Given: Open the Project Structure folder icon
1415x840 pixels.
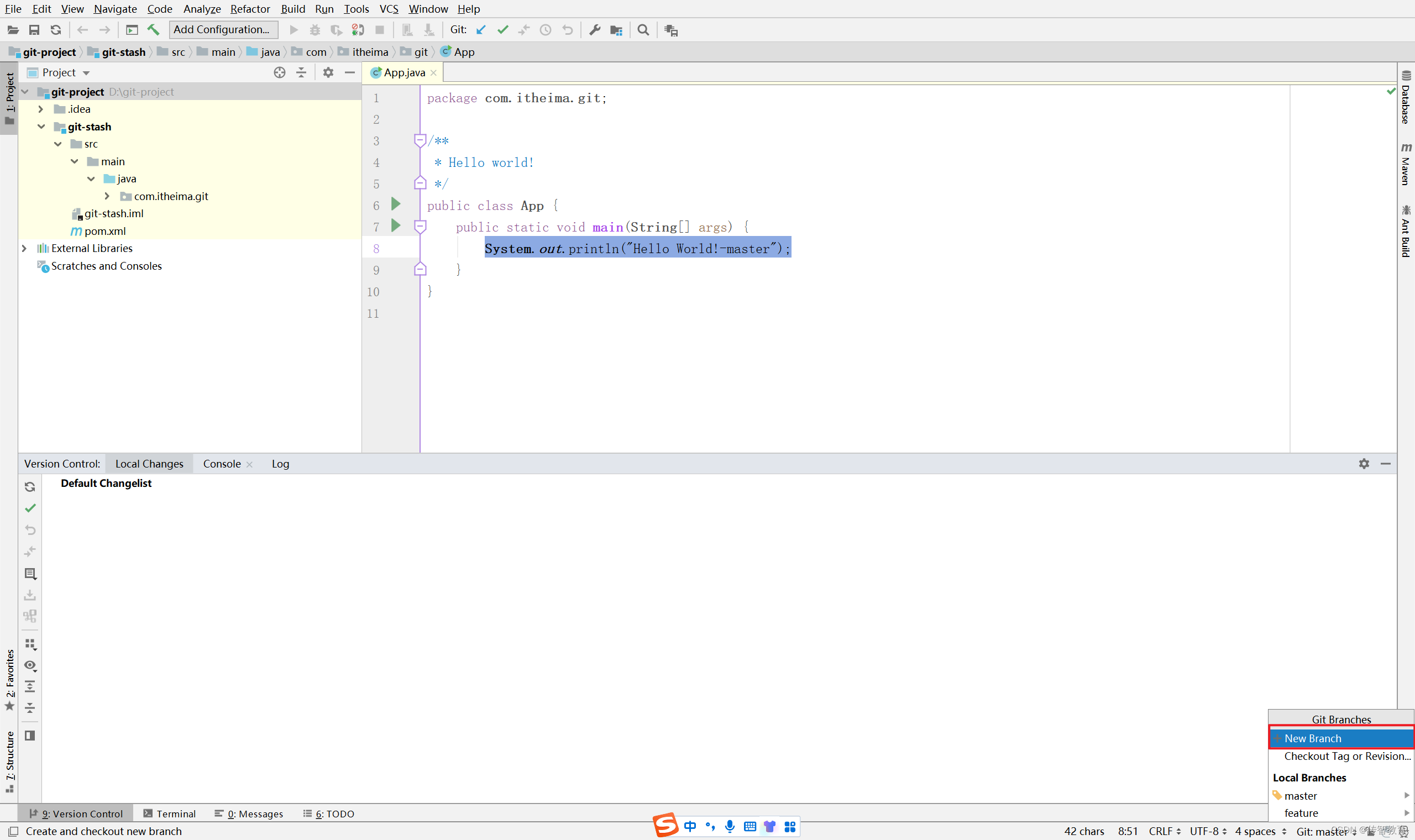Looking at the screenshot, I should 616,30.
